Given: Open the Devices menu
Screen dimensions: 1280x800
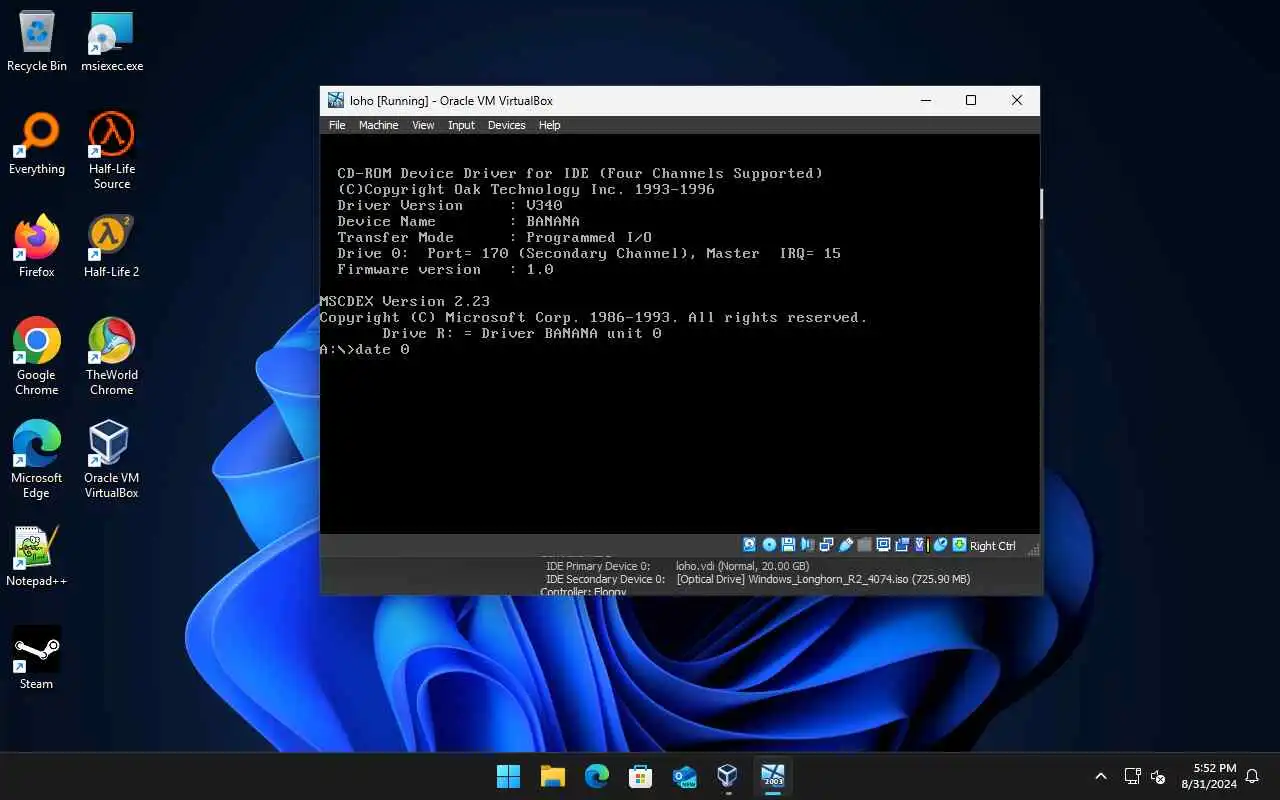Looking at the screenshot, I should coord(506,125).
